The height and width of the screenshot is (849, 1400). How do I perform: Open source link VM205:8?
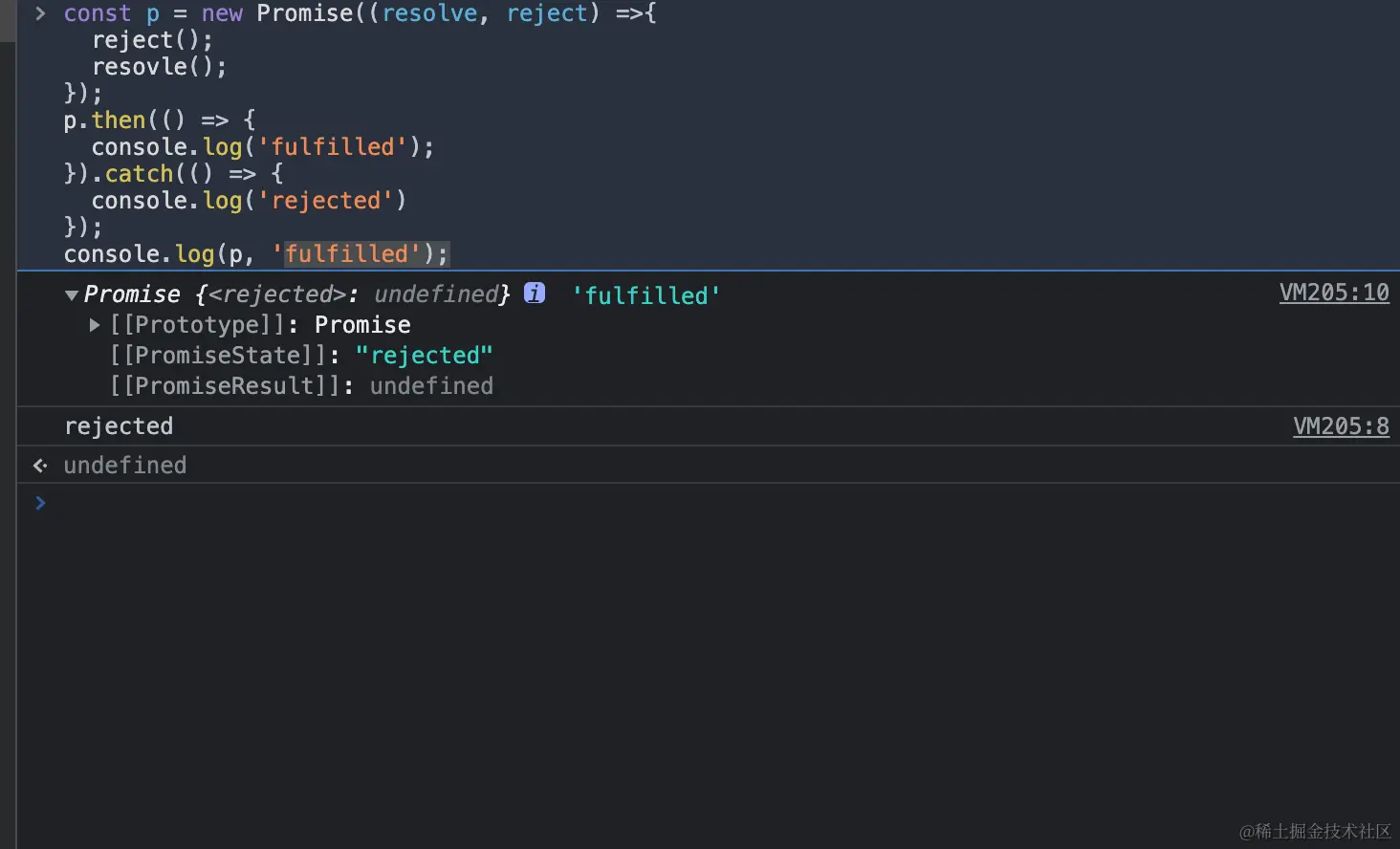point(1341,426)
